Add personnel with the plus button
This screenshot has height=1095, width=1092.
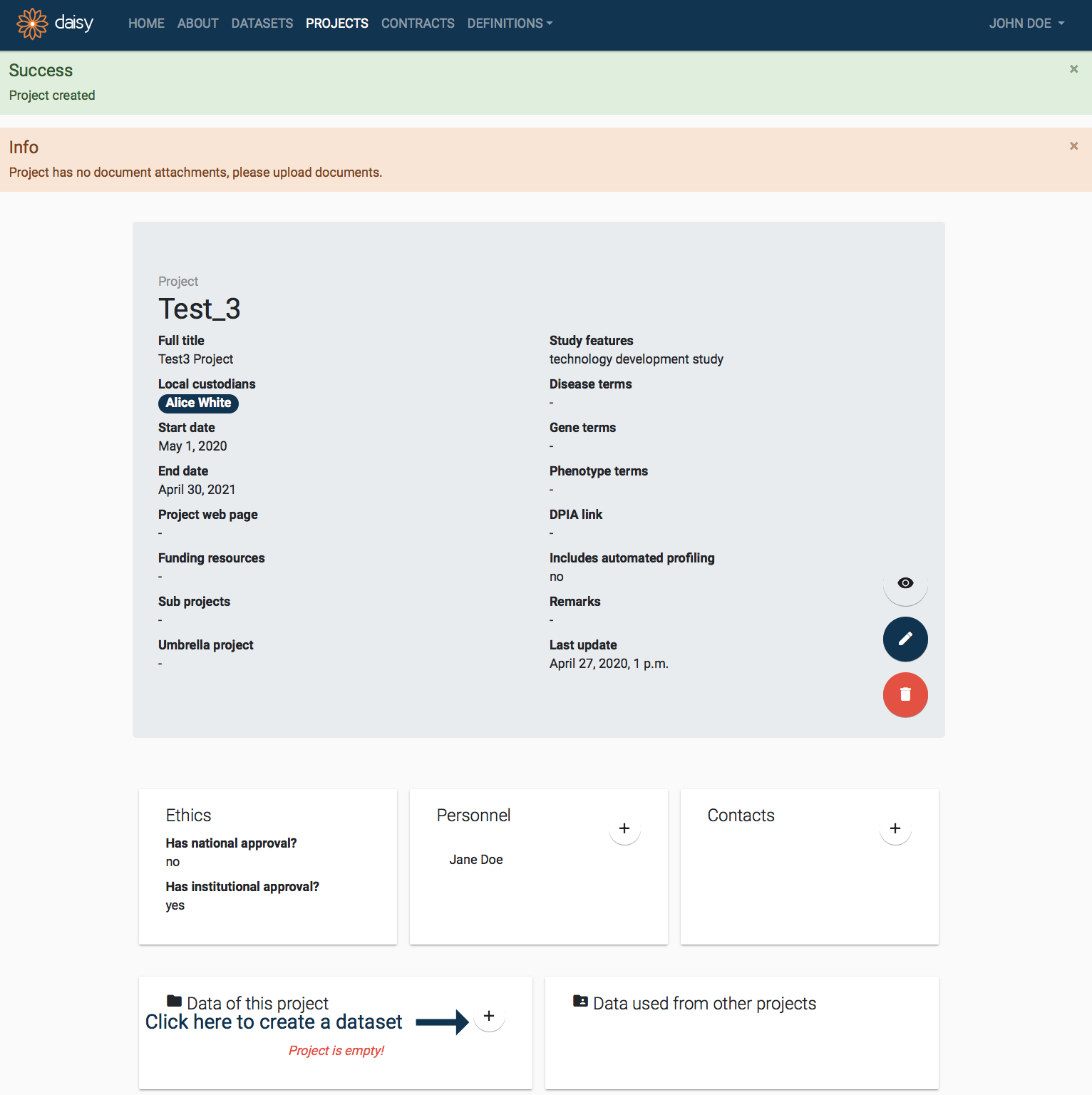(x=624, y=828)
